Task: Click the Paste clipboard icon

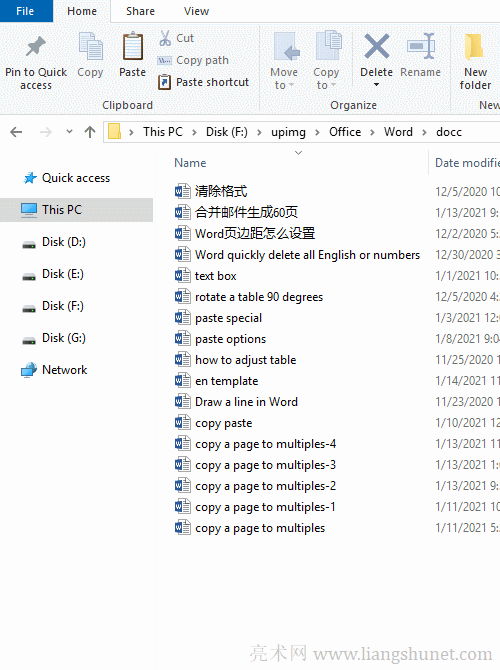Action: pos(132,46)
